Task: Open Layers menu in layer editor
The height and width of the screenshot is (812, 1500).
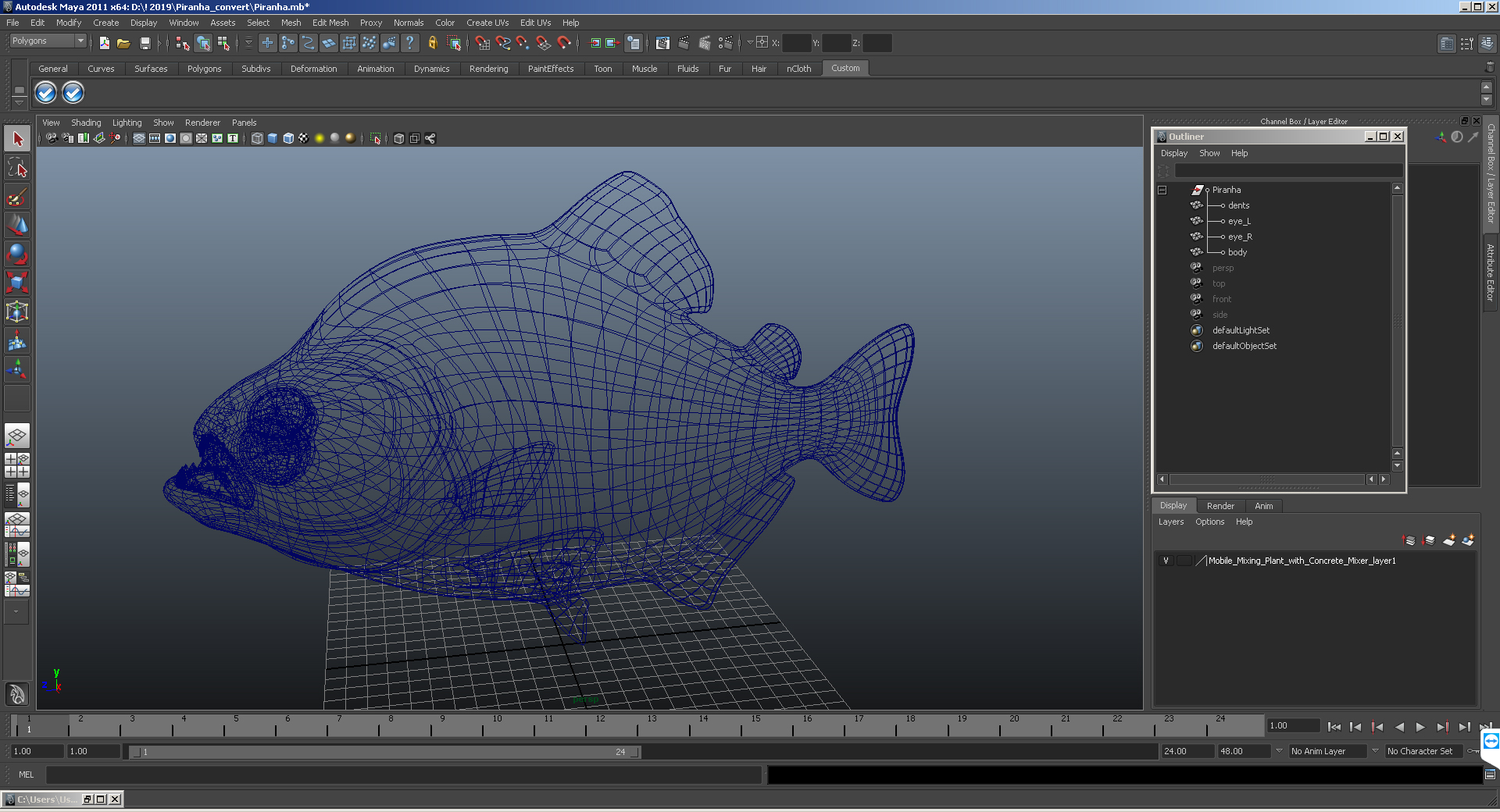Action: 1170,522
